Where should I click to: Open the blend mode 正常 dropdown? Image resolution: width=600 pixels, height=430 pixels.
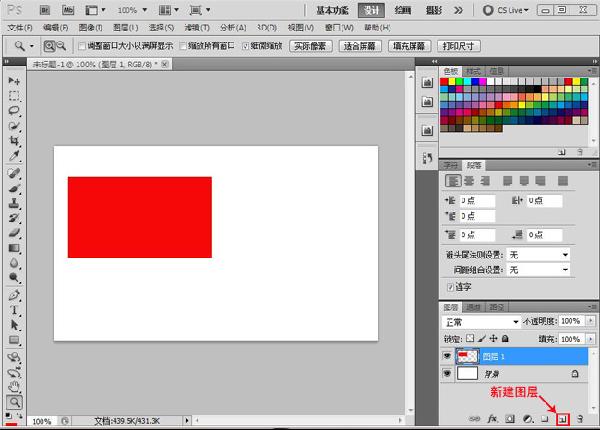tap(481, 322)
